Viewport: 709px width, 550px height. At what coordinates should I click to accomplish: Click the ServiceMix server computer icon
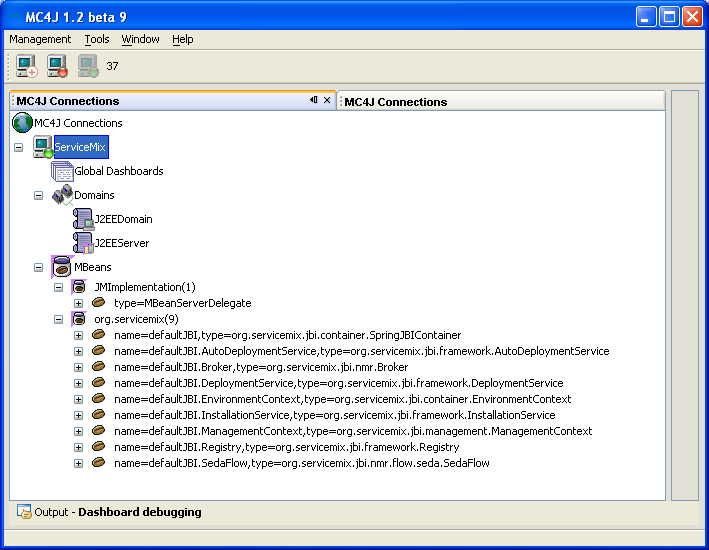click(43, 147)
